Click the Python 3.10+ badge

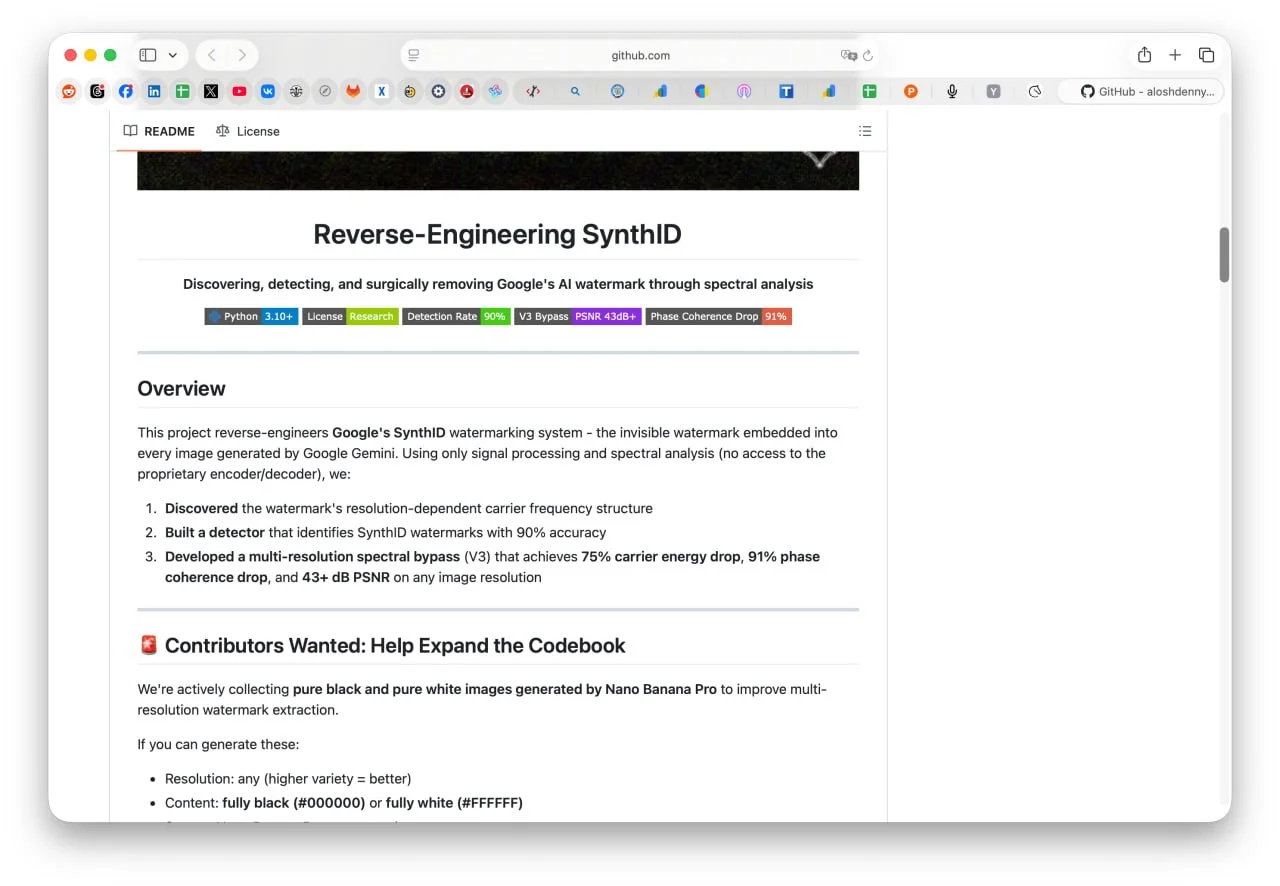pyautogui.click(x=251, y=316)
